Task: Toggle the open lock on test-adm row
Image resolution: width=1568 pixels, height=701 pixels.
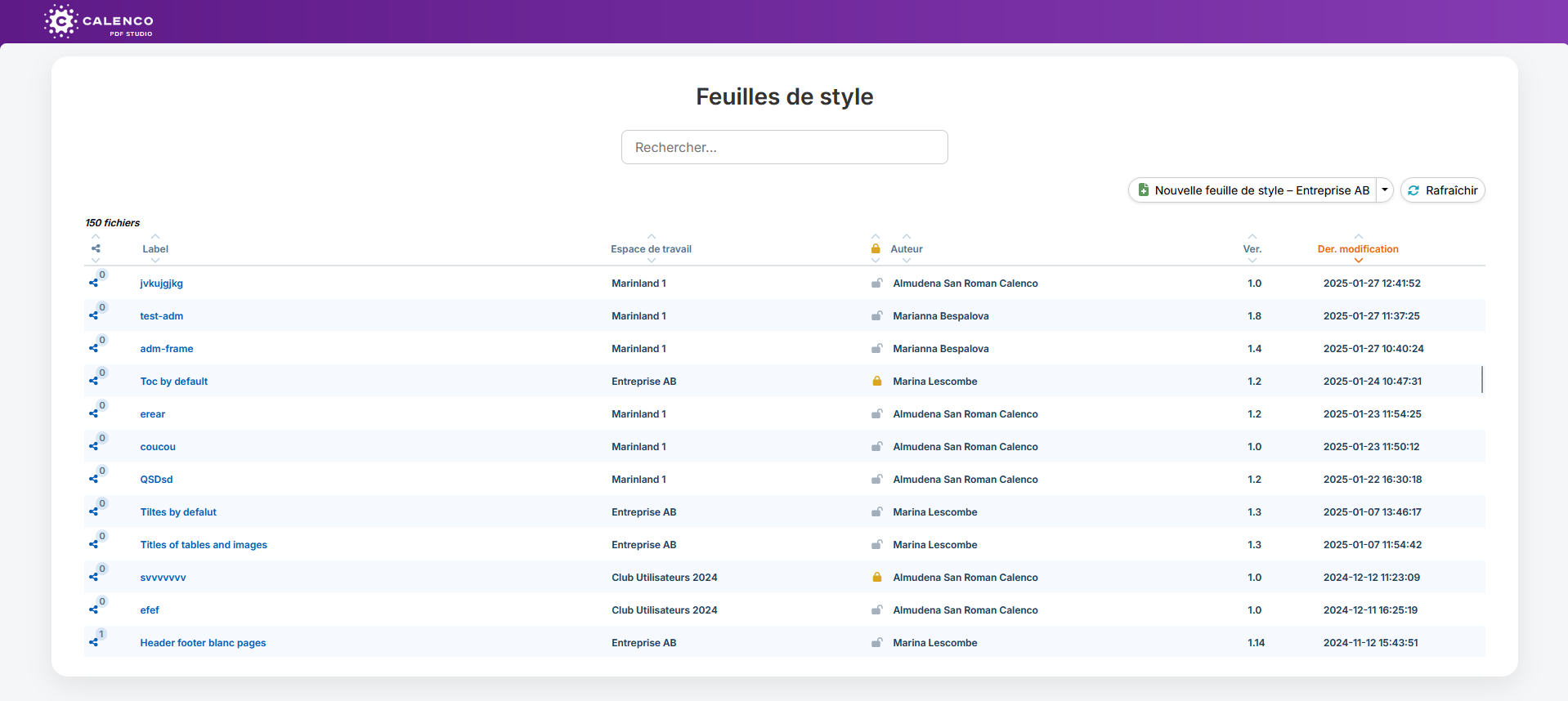Action: pyautogui.click(x=876, y=315)
